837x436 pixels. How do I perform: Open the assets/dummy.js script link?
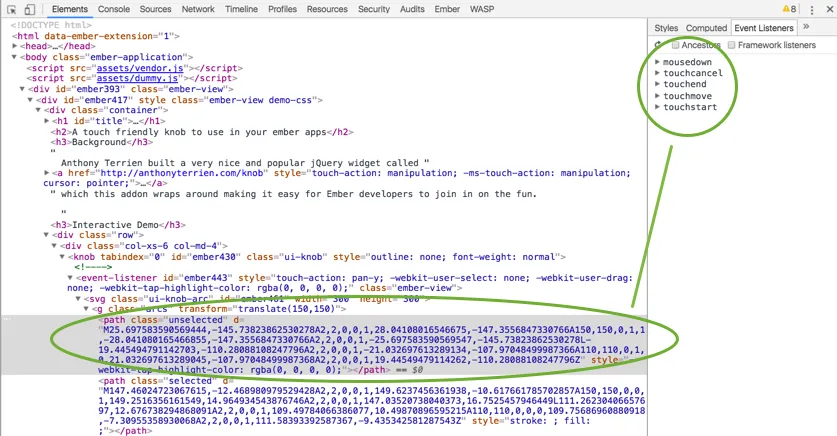[x=137, y=78]
